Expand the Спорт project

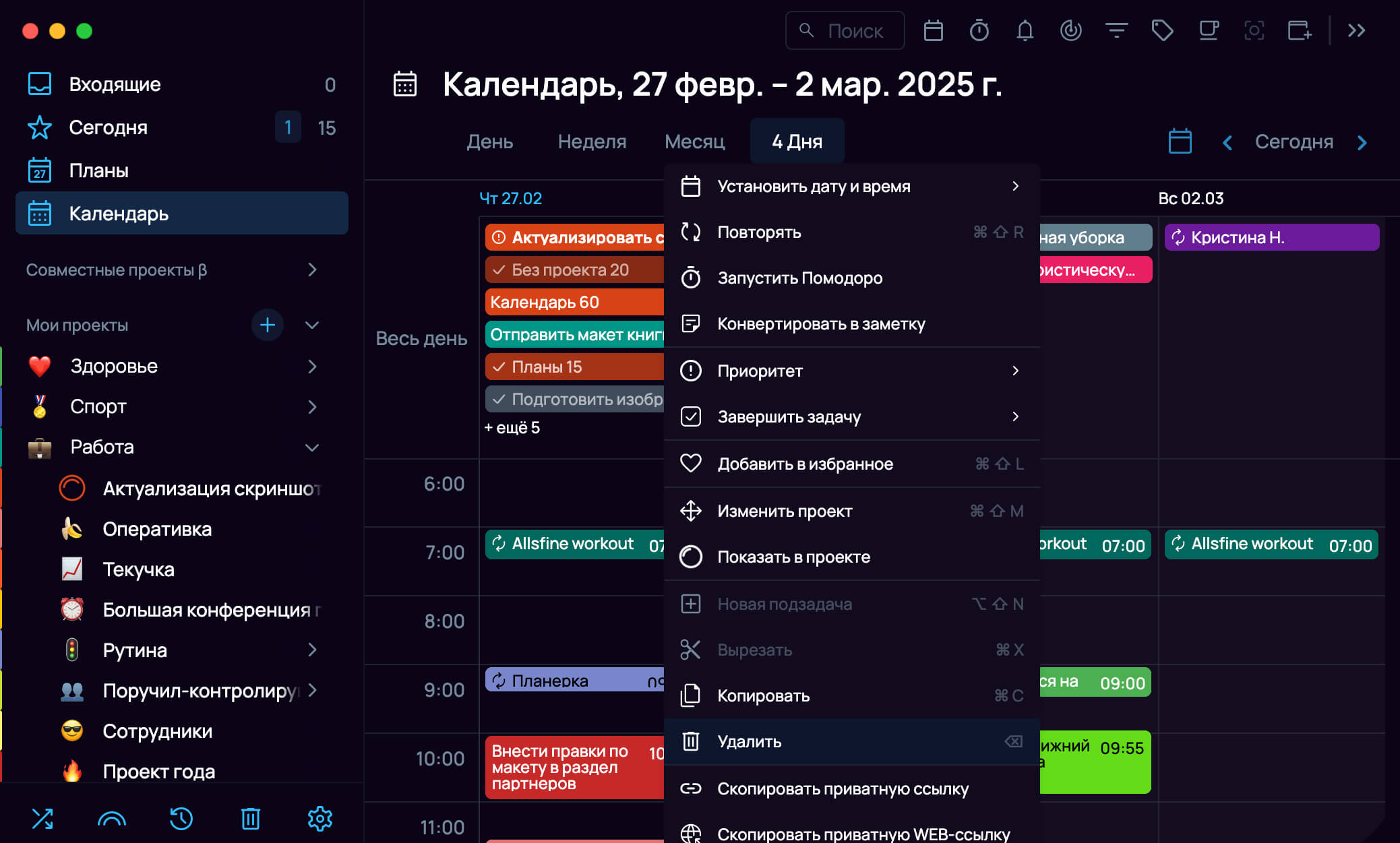312,407
